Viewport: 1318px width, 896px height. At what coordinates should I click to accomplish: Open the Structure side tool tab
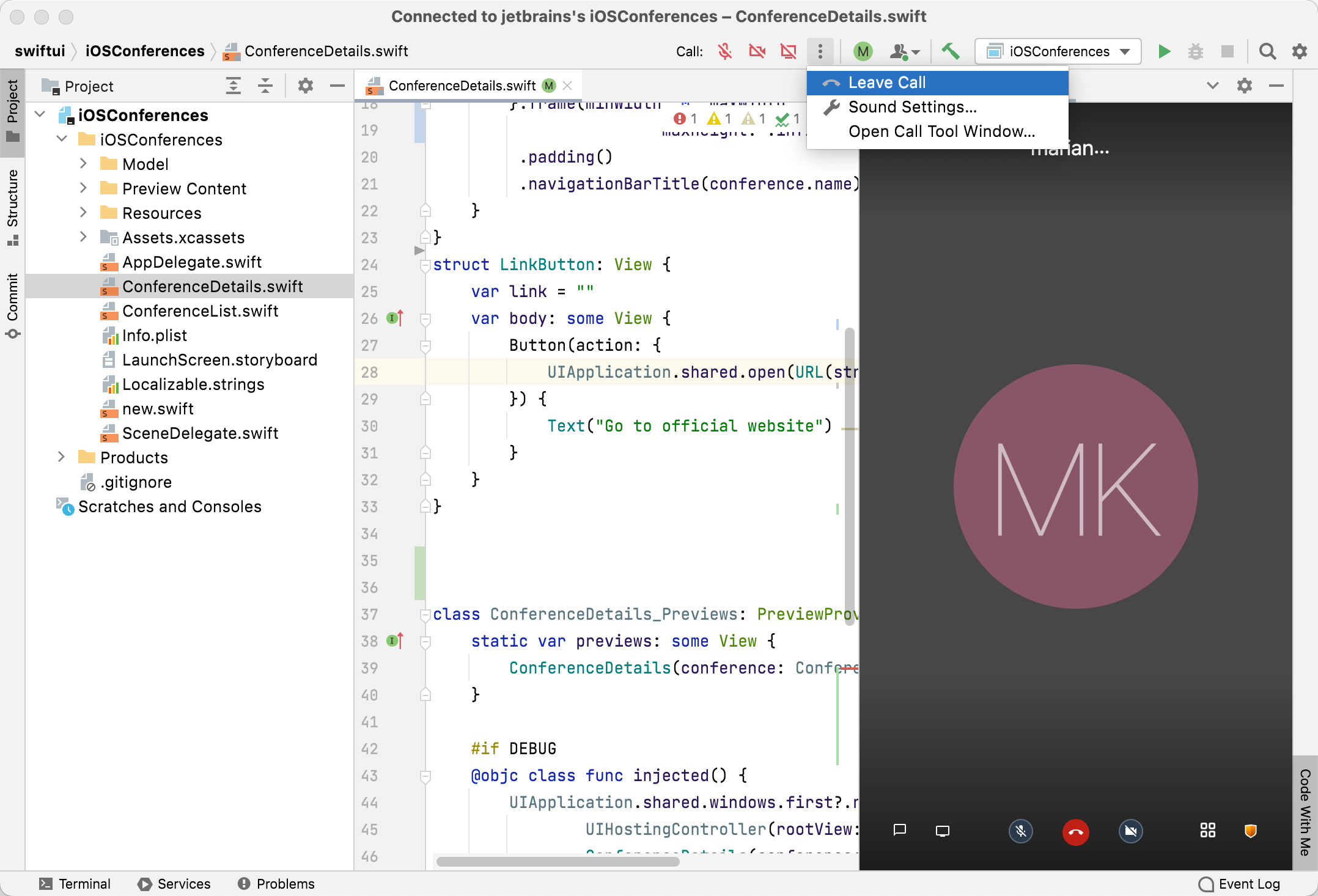pyautogui.click(x=12, y=208)
